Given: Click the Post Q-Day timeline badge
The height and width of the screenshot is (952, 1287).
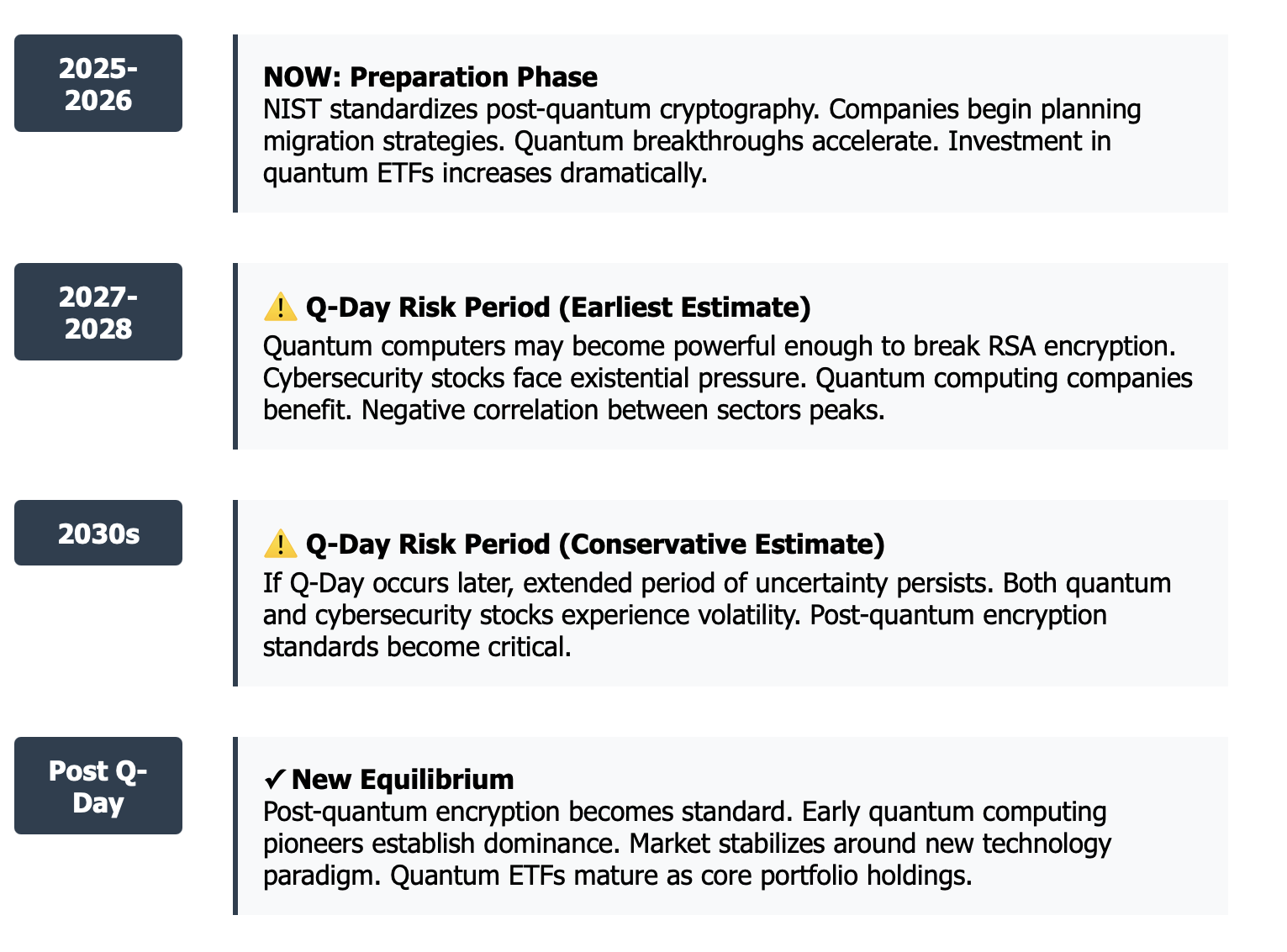Looking at the screenshot, I should tap(98, 786).
